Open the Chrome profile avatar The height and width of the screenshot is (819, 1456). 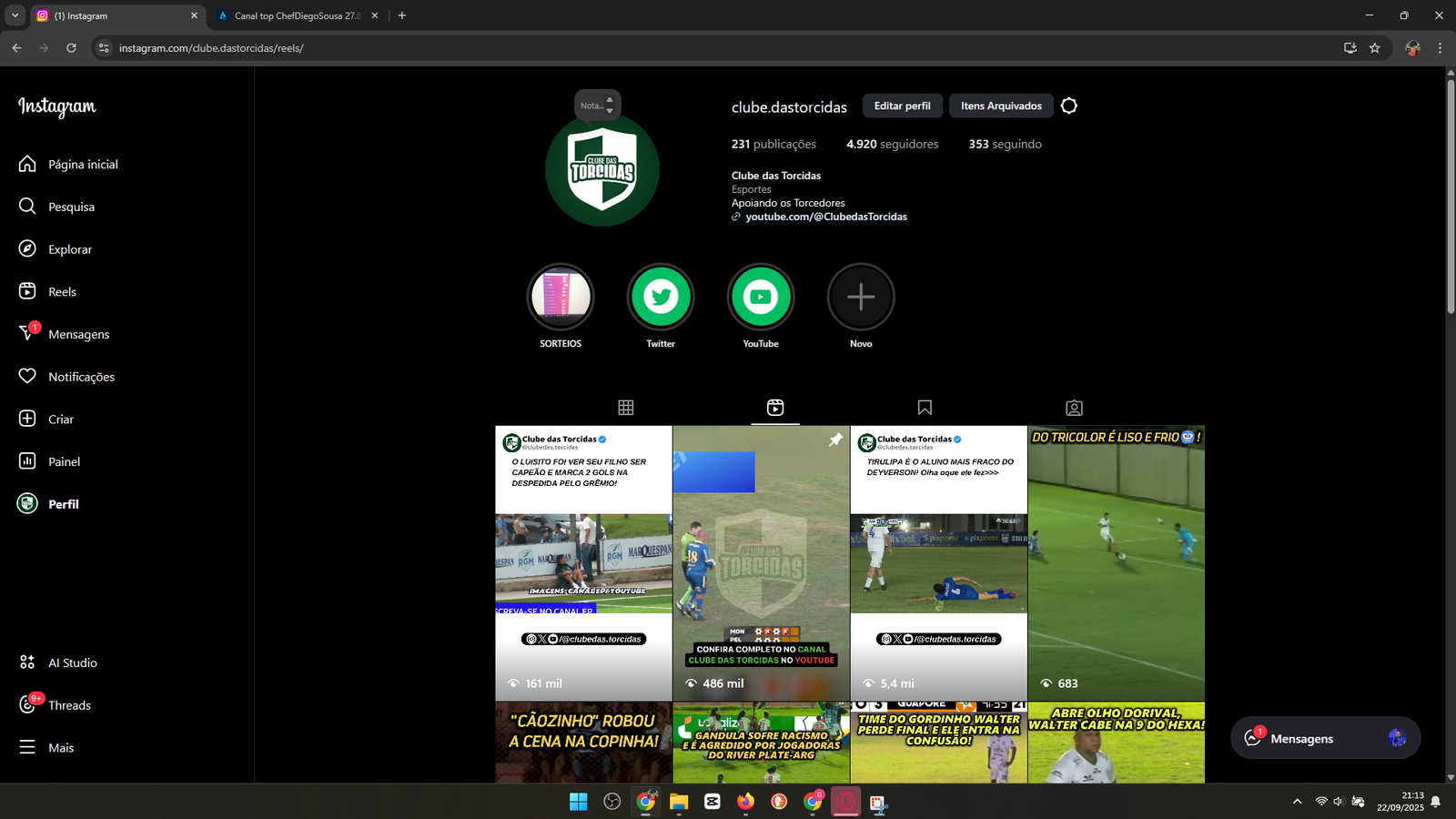click(1412, 47)
